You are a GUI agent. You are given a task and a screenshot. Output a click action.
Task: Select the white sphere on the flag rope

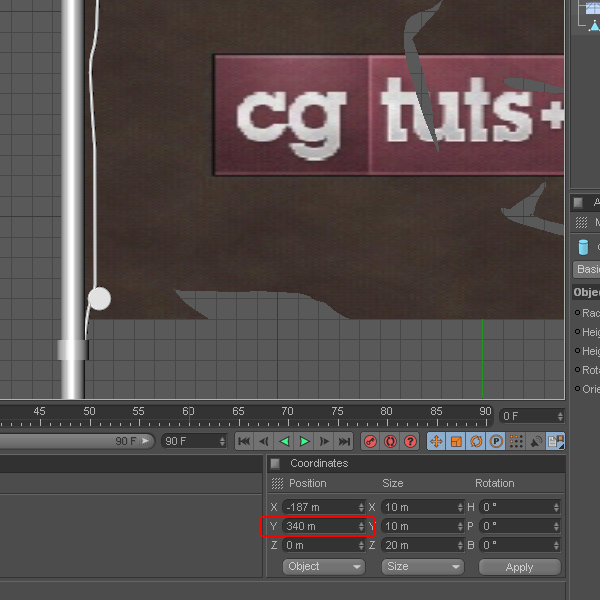coord(99,298)
